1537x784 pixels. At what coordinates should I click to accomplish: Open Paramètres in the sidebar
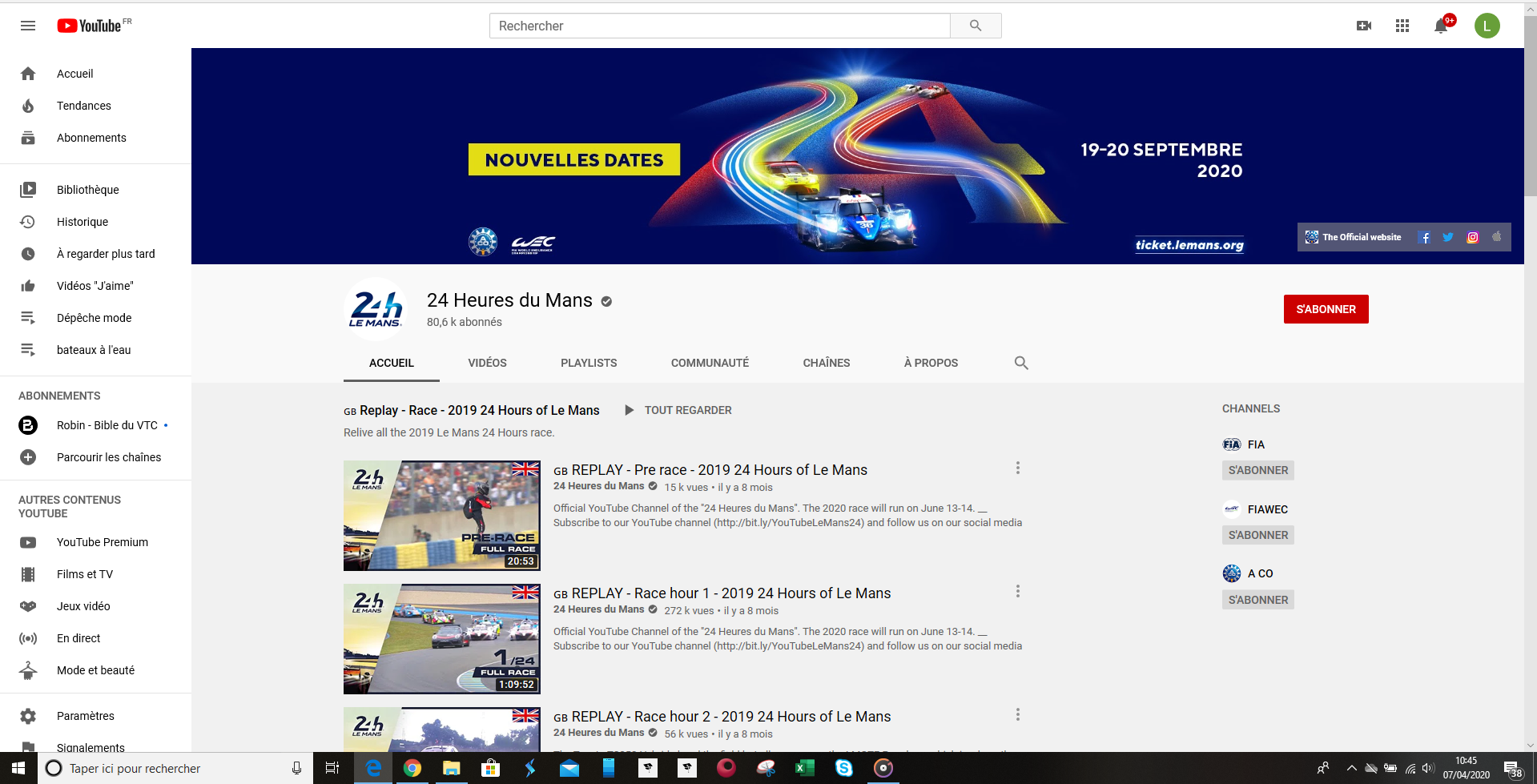click(95, 716)
